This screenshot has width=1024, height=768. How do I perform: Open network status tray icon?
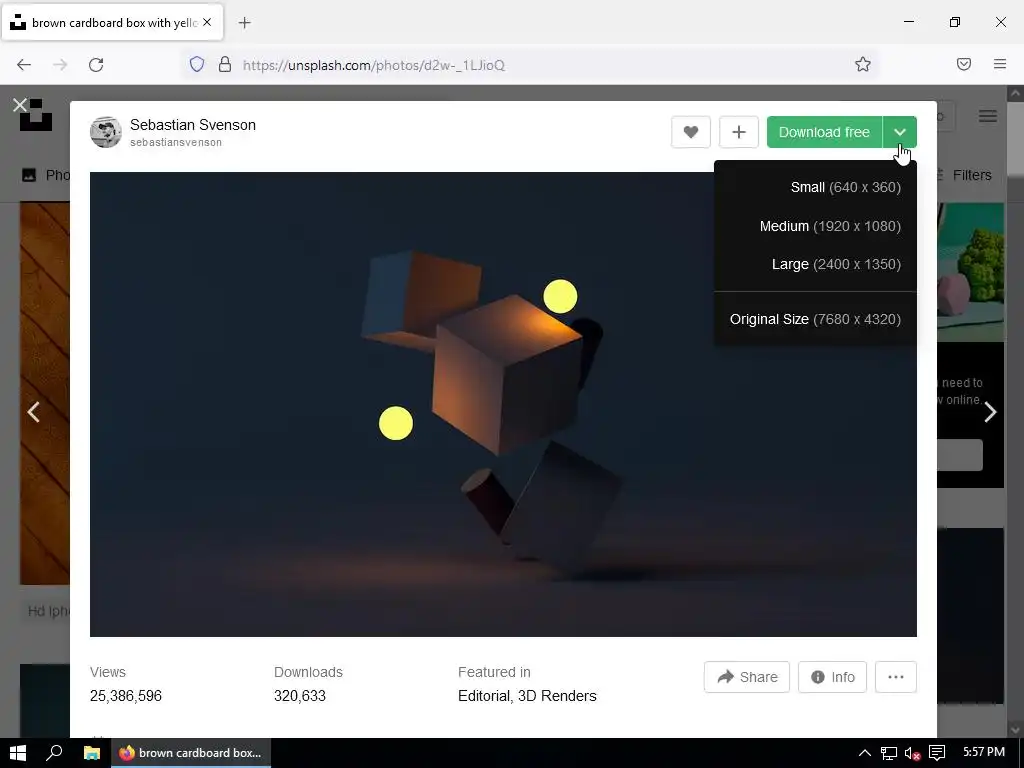[889, 754]
